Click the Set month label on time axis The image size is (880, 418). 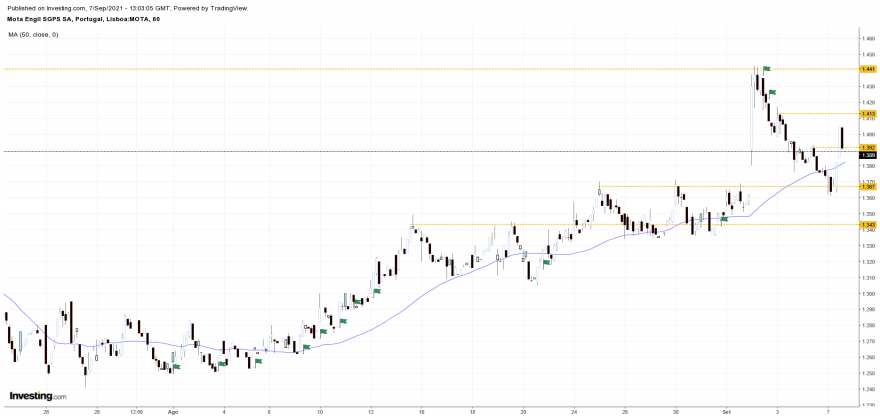pos(727,411)
